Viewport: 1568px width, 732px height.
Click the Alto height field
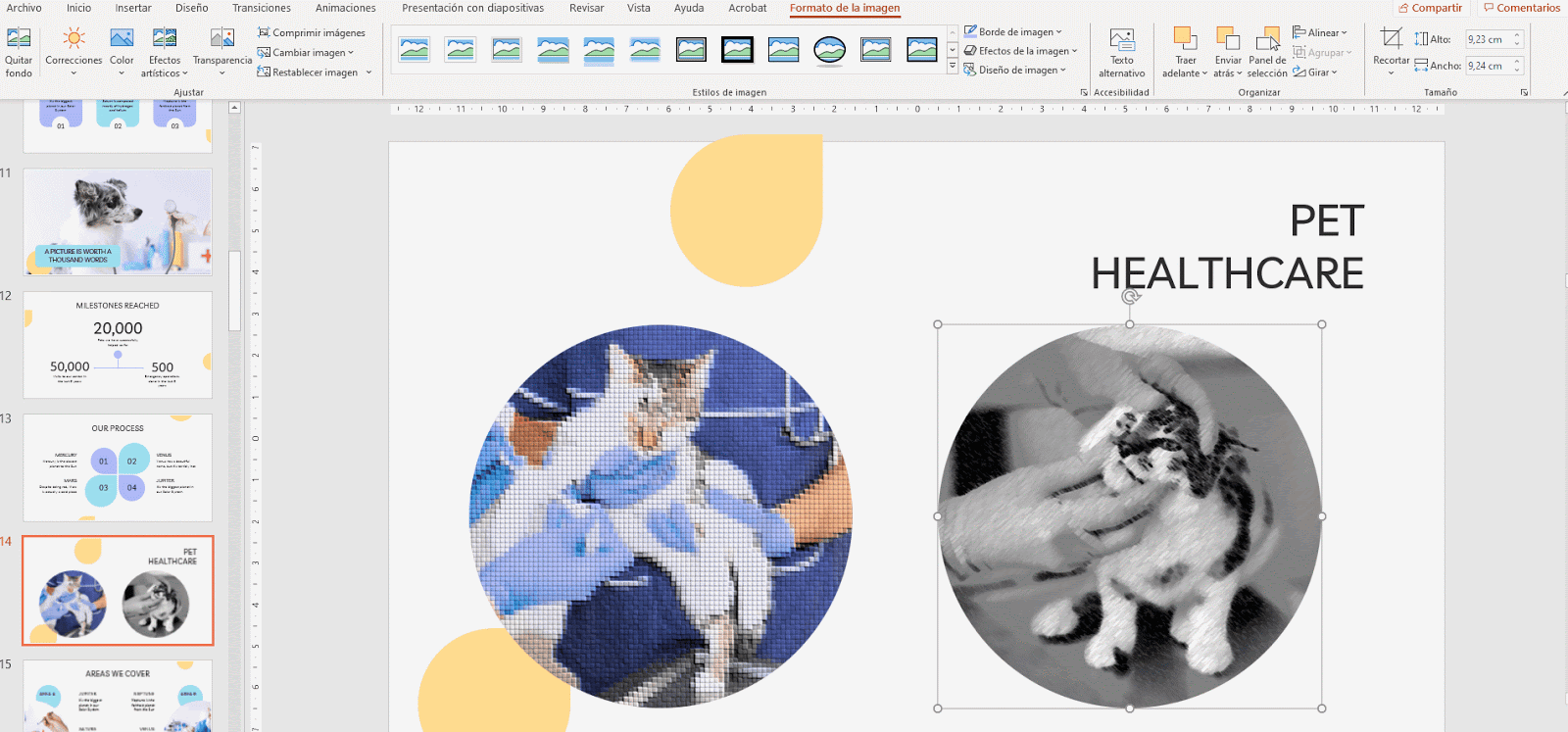[x=1488, y=39]
